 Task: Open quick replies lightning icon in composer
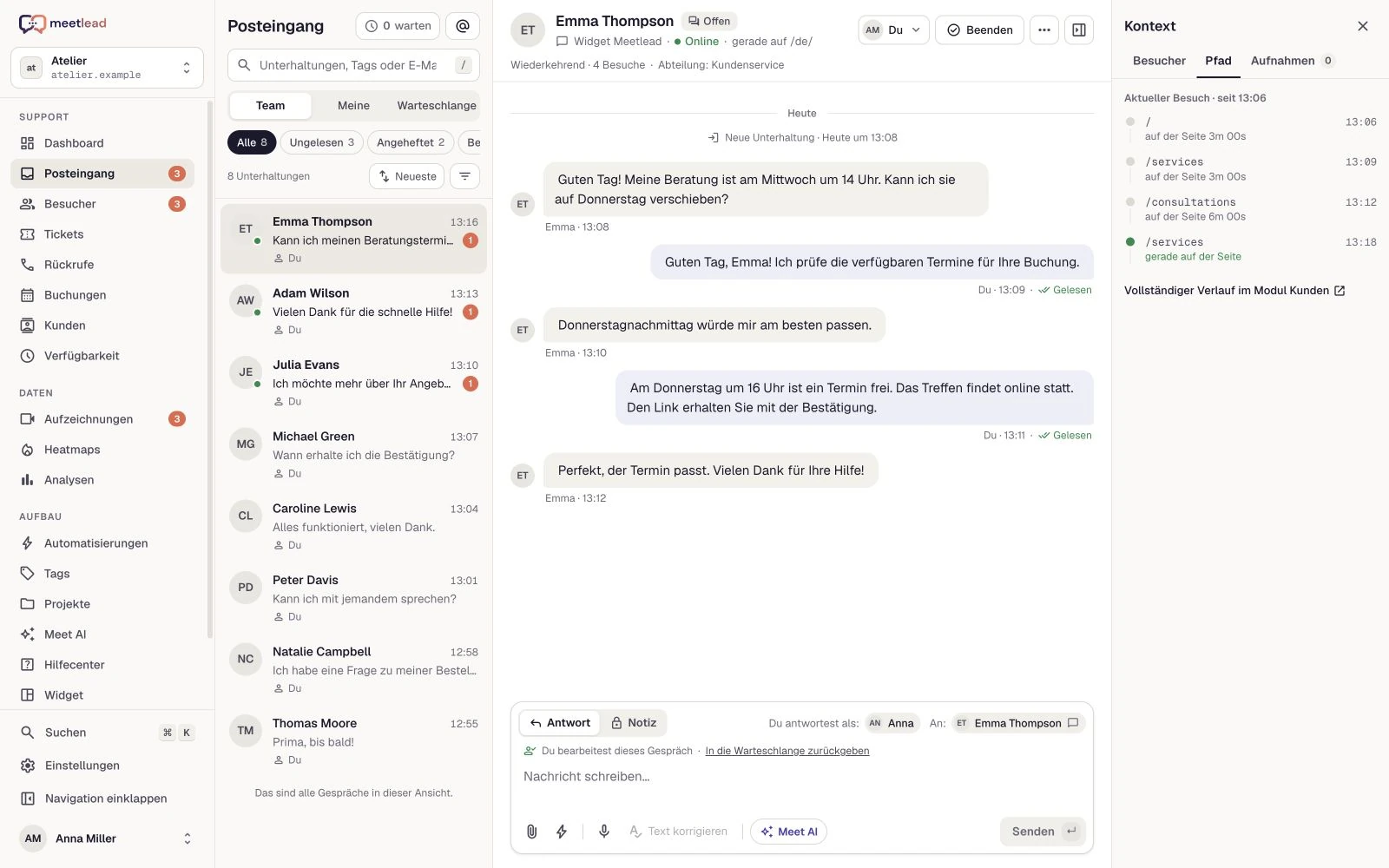562,832
